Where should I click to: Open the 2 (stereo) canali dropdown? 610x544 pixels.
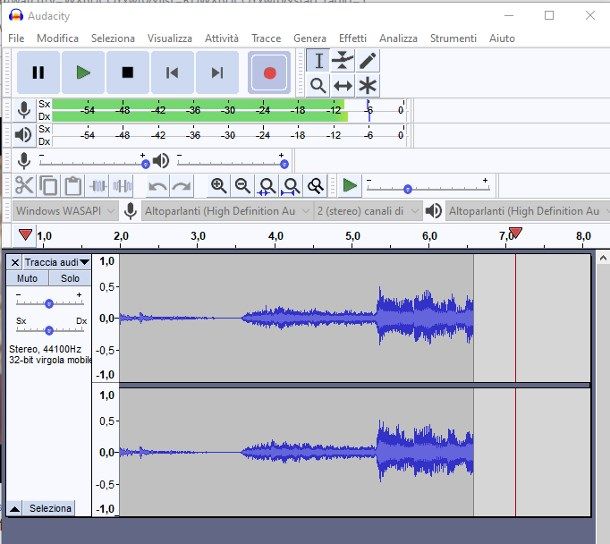pyautogui.click(x=368, y=211)
